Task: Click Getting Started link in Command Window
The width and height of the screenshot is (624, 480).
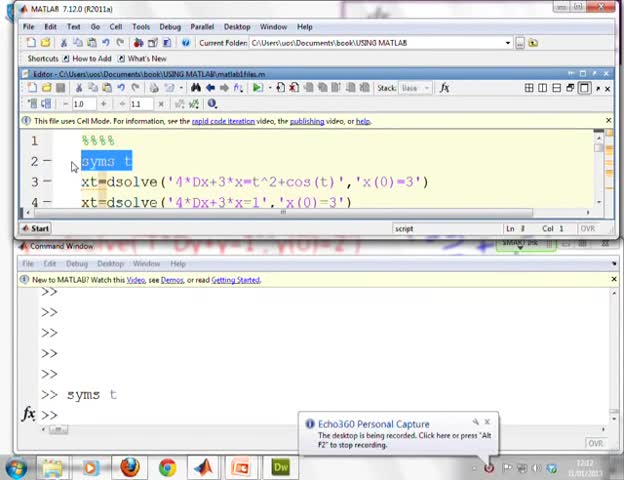Action: [236, 280]
